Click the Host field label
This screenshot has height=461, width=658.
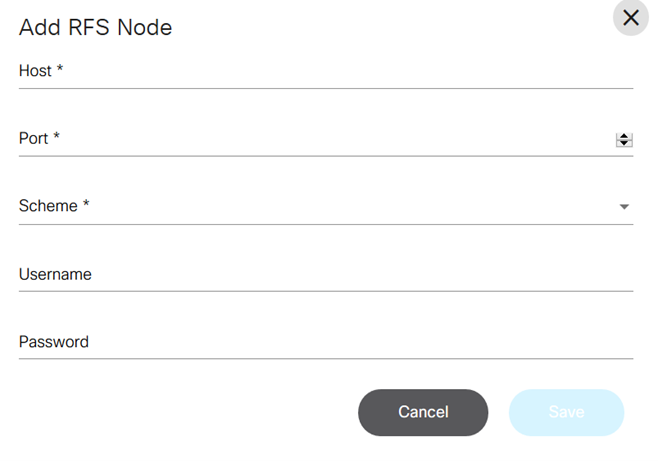[36, 71]
